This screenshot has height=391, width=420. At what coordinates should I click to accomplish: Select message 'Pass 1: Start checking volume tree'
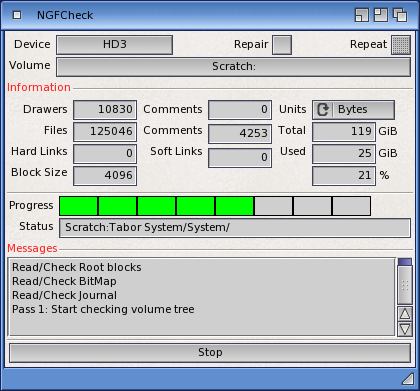[103, 309]
